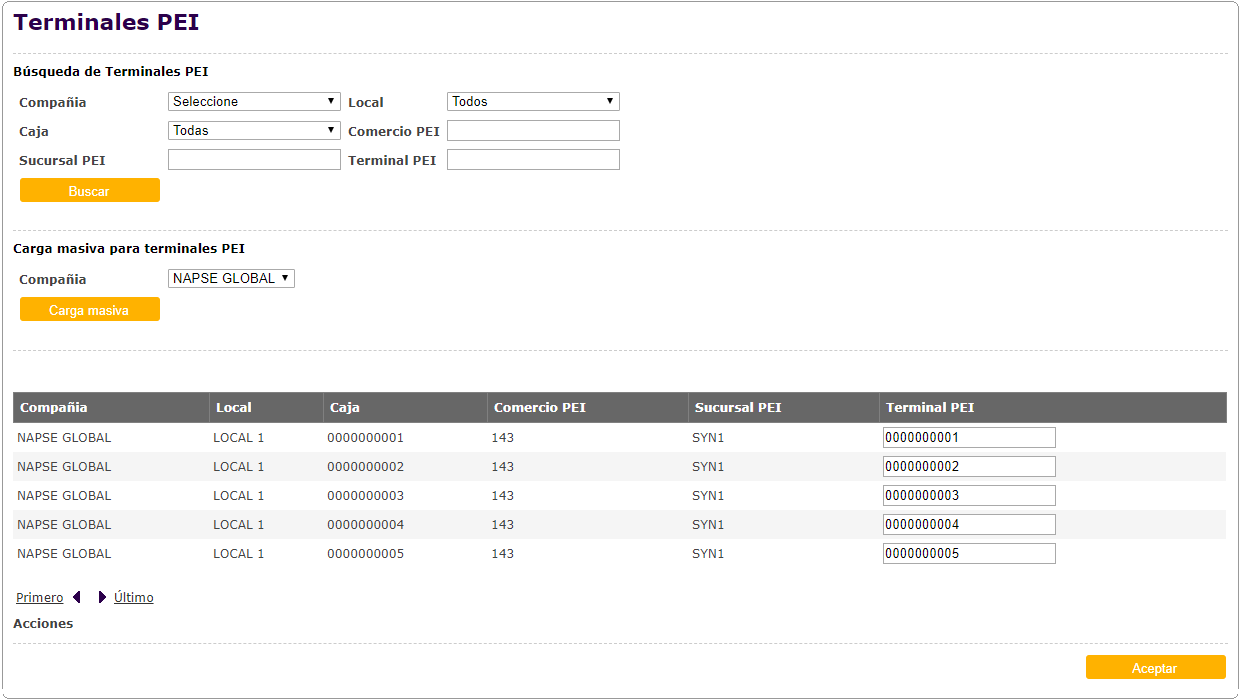Open the Caja dropdown showing Todas

click(x=254, y=131)
